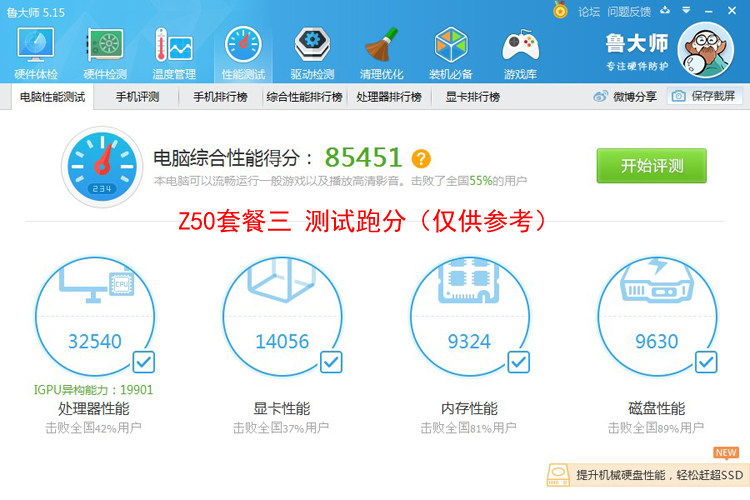Click 击败全国42%用户 text
750x500 pixels.
[x=93, y=428]
